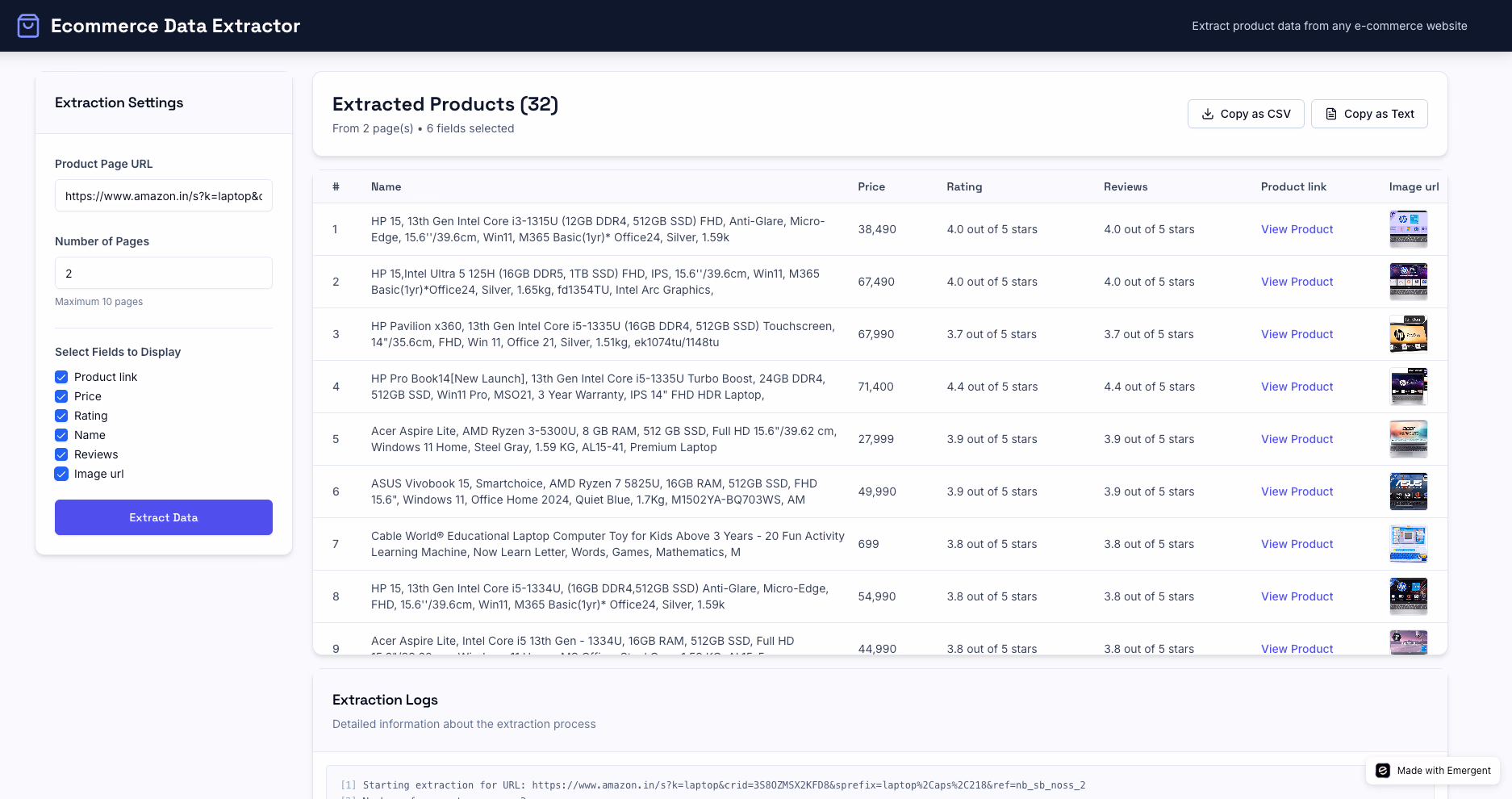Click the price 67,990 cell
The width and height of the screenshot is (1512, 799).
pos(876,334)
